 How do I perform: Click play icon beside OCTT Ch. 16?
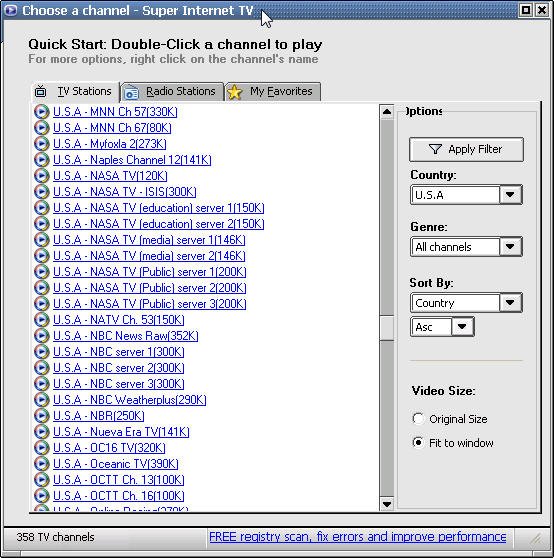click(x=41, y=496)
